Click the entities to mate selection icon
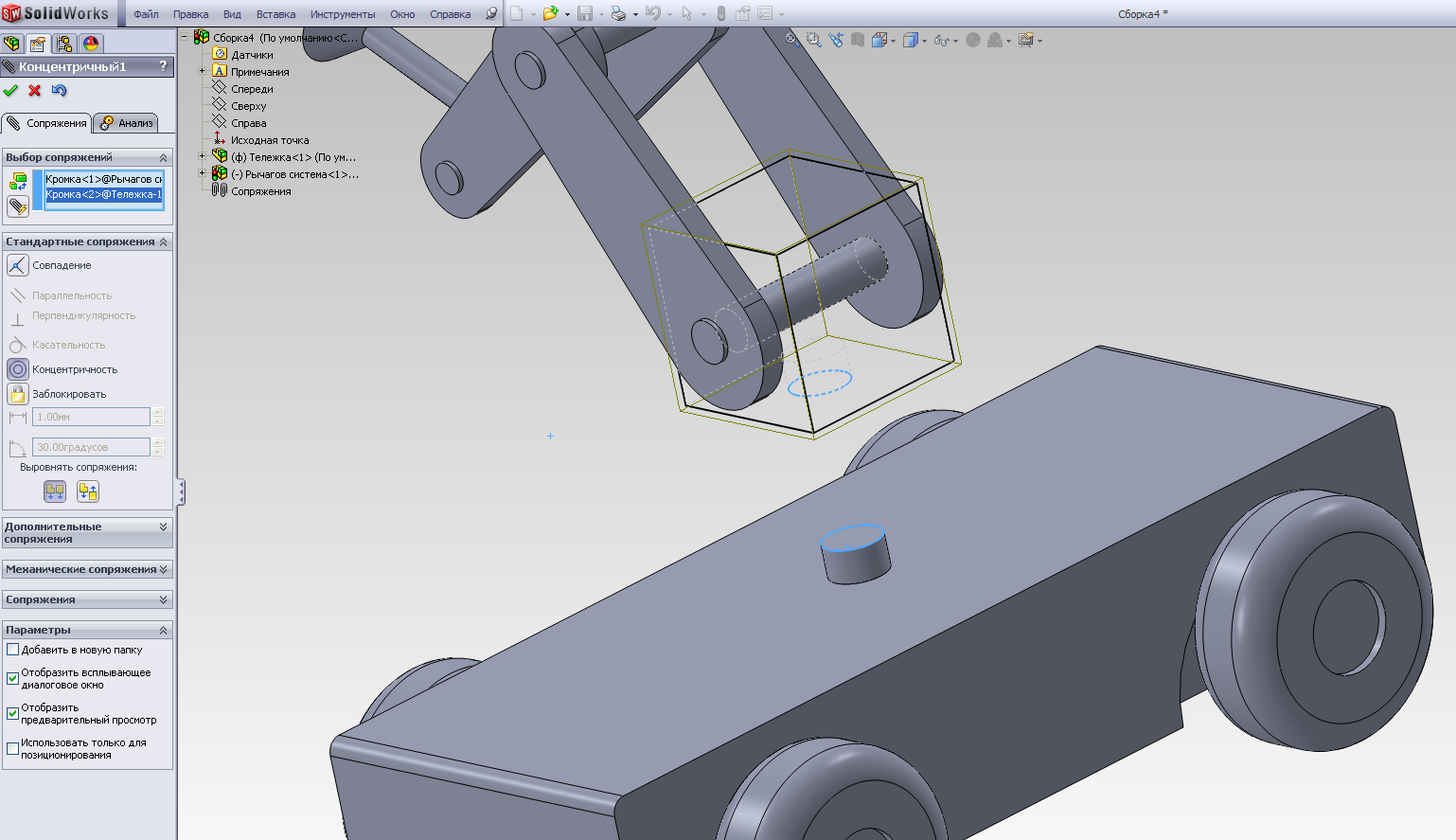This screenshot has height=840, width=1456. click(x=18, y=182)
